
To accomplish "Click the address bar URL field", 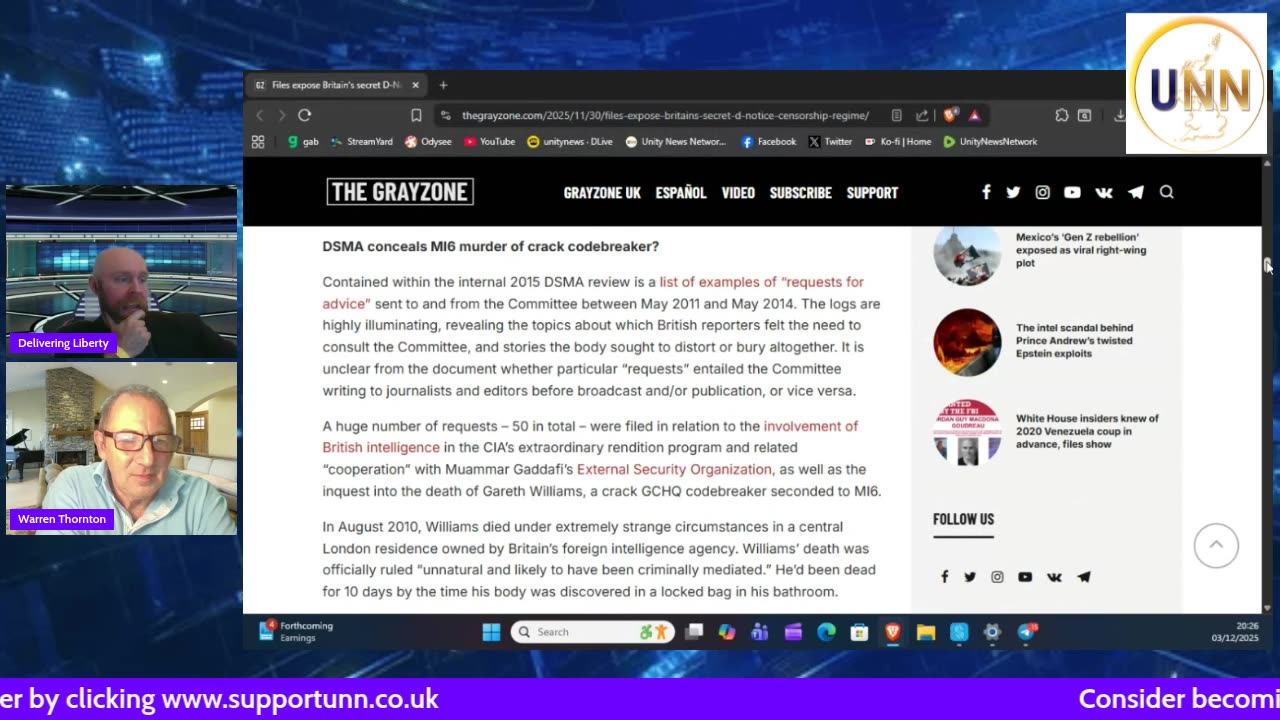I will pyautogui.click(x=665, y=115).
